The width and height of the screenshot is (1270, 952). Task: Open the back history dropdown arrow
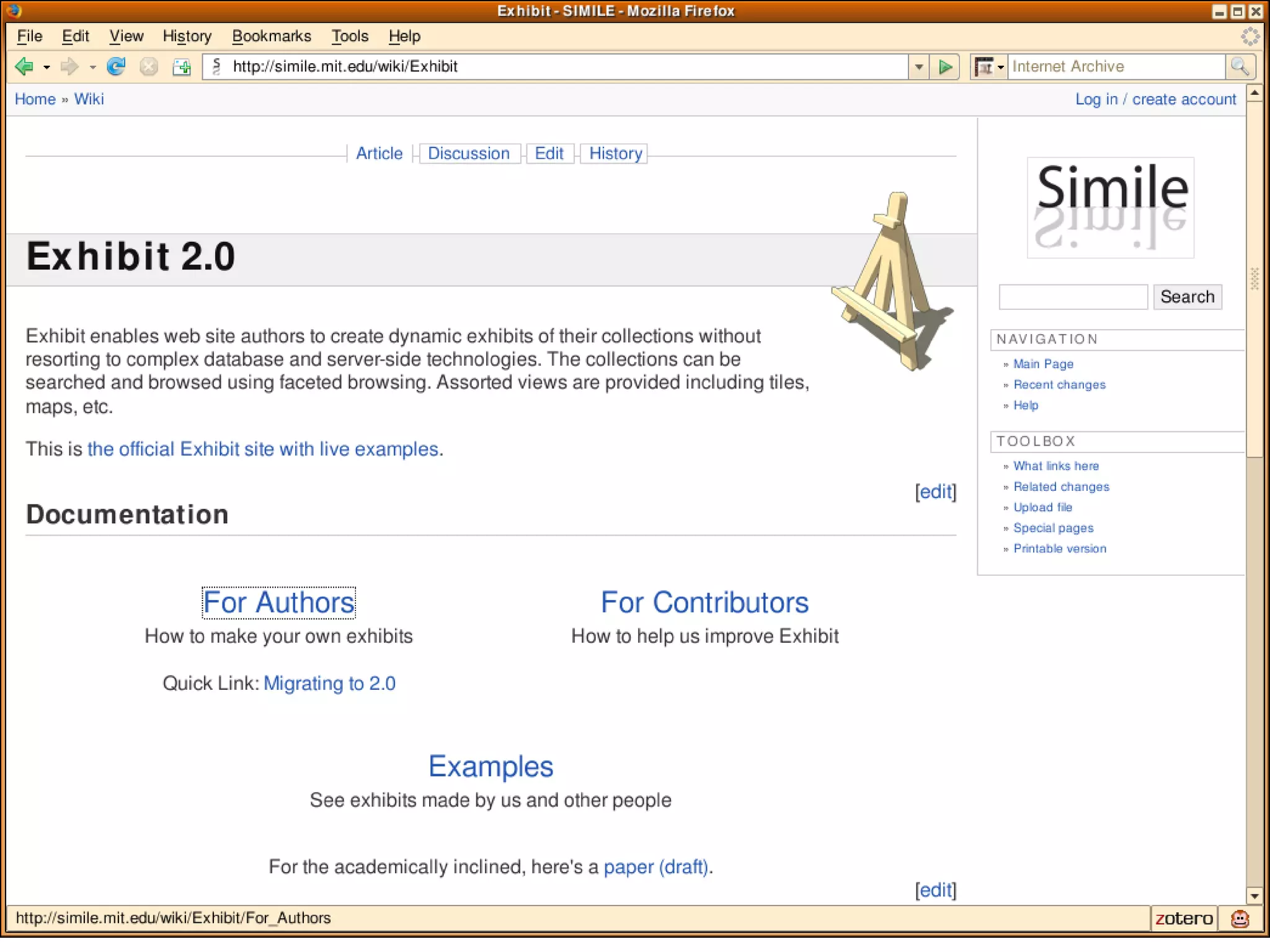(x=47, y=67)
